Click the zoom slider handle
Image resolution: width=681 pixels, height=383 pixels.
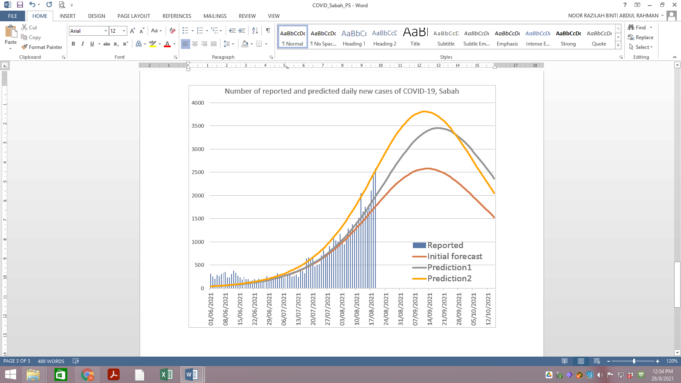(634, 361)
